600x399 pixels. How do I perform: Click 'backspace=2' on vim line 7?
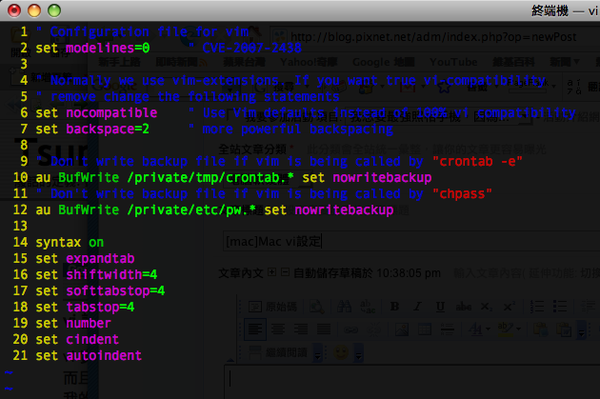tap(108, 129)
